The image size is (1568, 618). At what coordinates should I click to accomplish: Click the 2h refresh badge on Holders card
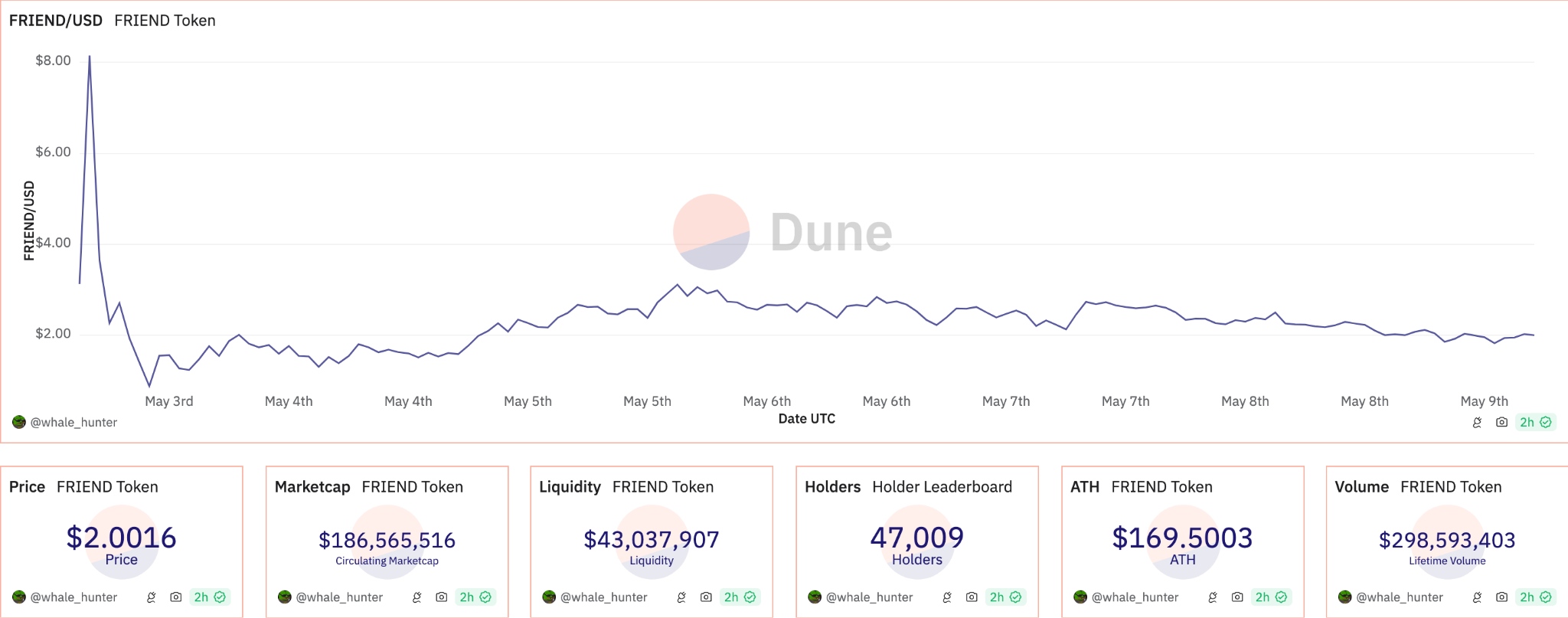[x=1005, y=597]
